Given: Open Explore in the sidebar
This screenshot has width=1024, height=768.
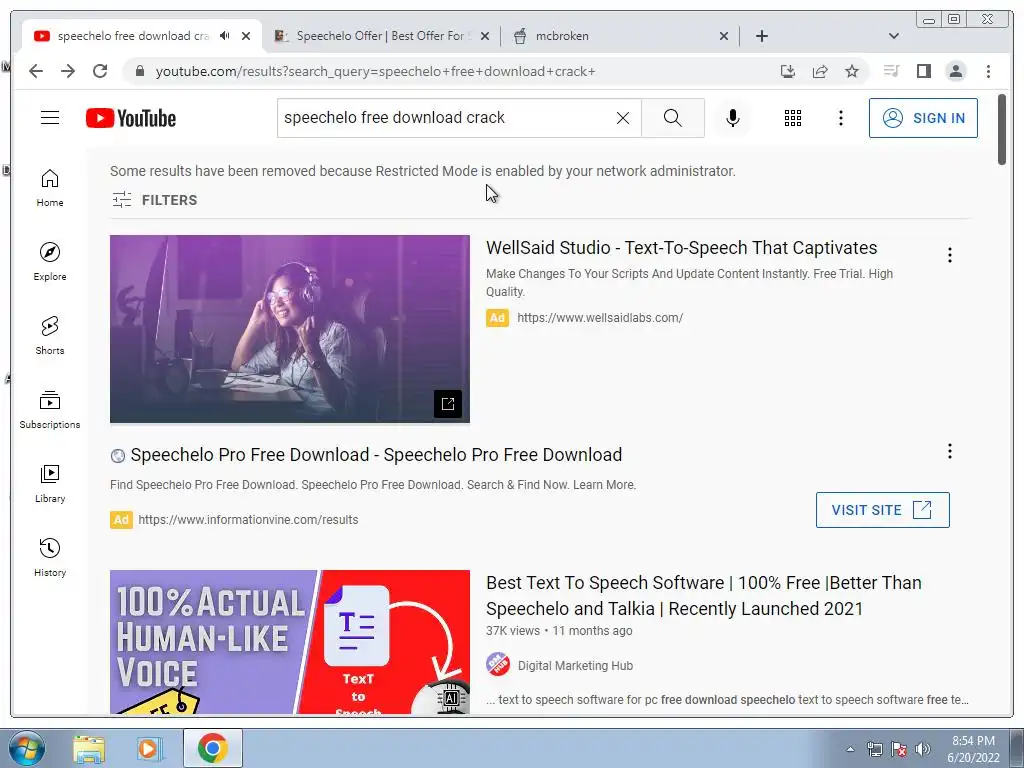Looking at the screenshot, I should click(50, 261).
